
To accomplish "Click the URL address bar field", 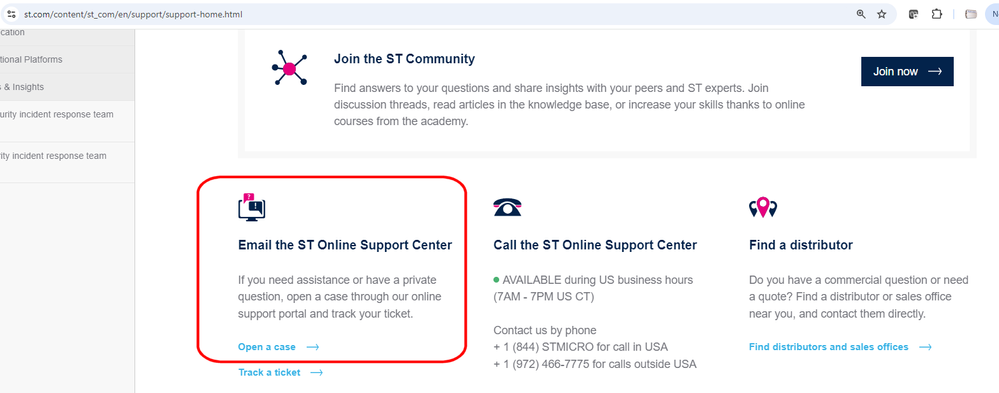I will (x=433, y=14).
